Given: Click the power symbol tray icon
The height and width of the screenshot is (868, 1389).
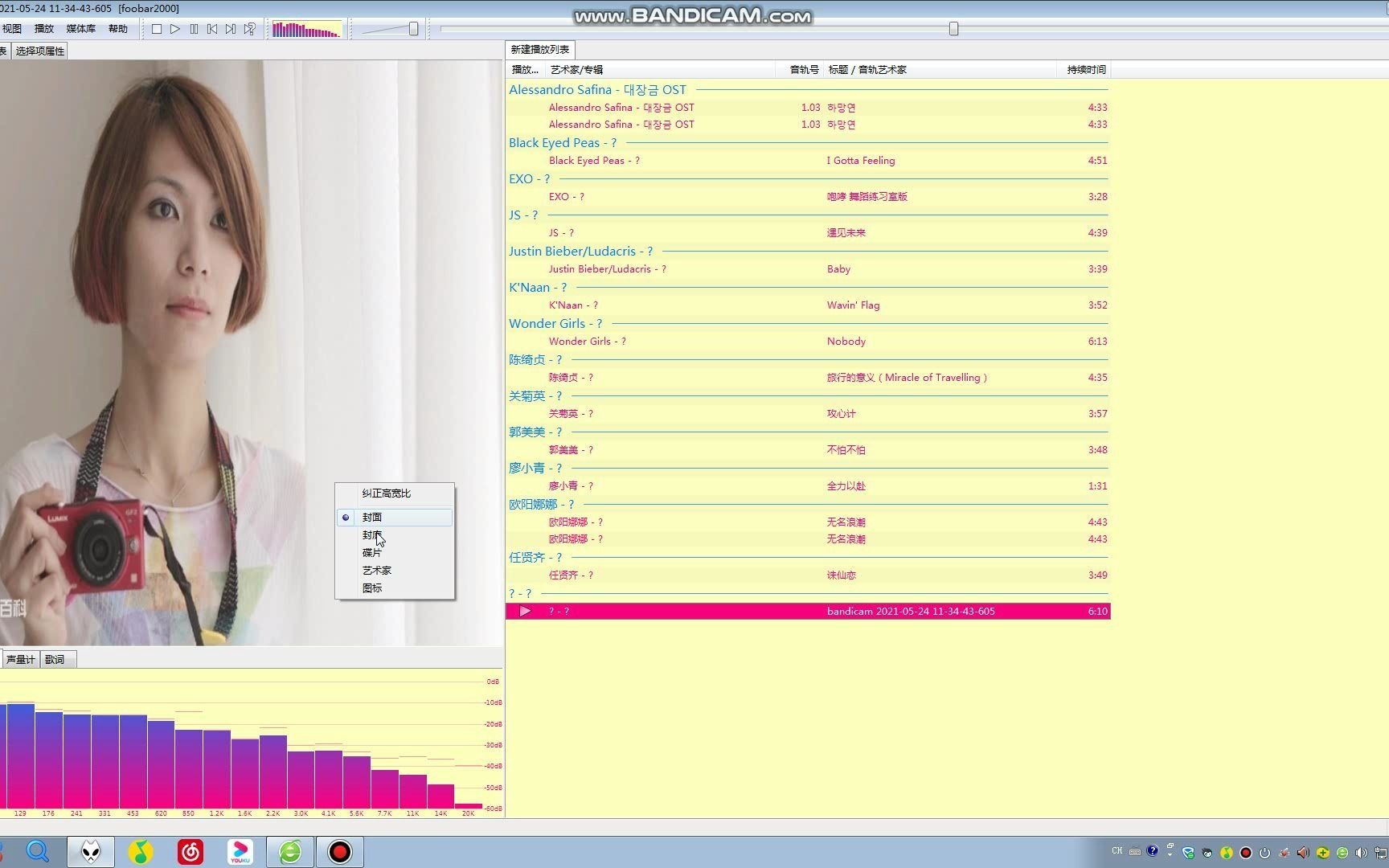Looking at the screenshot, I should tap(1264, 853).
